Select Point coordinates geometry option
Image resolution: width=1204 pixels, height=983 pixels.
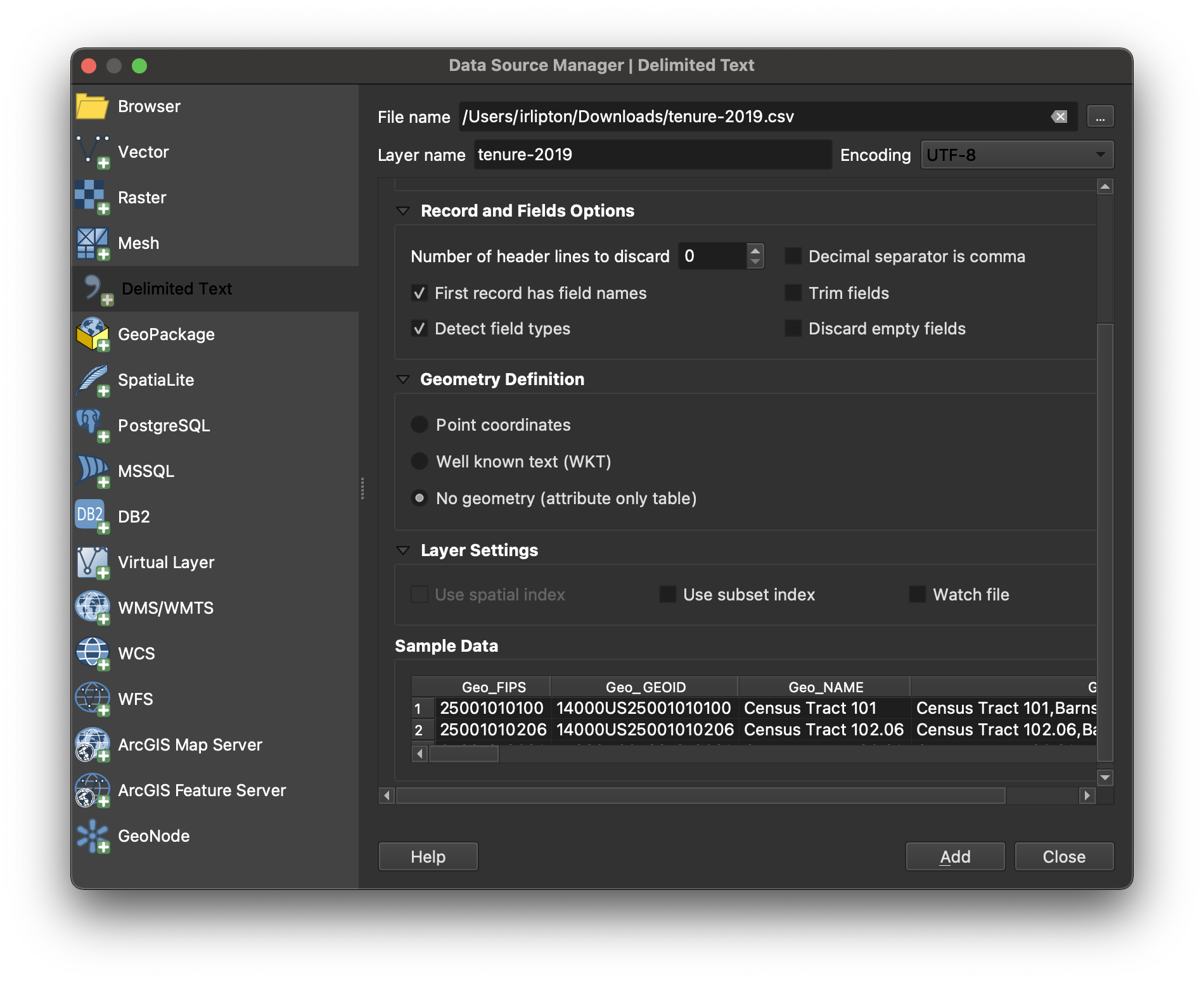419,424
